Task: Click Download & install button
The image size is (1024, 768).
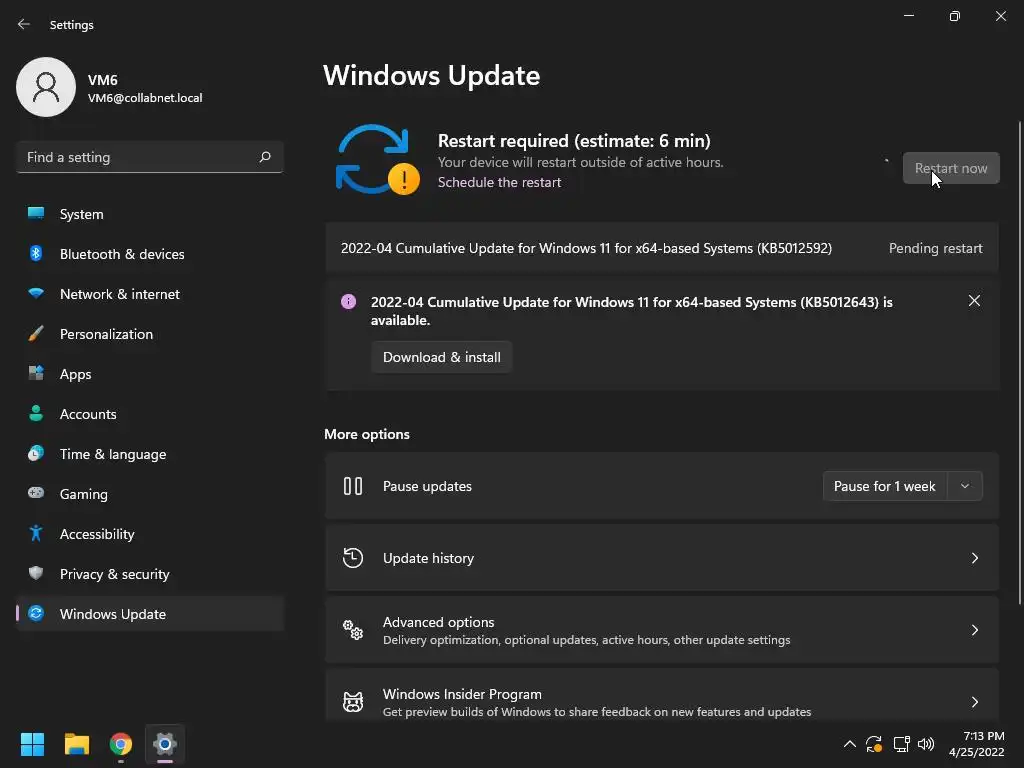Action: (x=441, y=357)
